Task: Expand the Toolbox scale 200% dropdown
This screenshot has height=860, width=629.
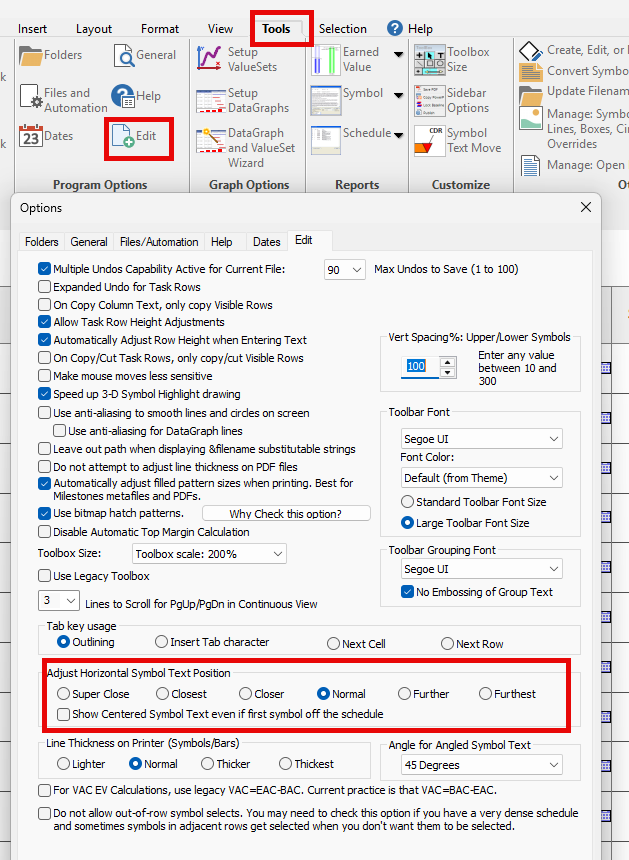Action: click(209, 554)
